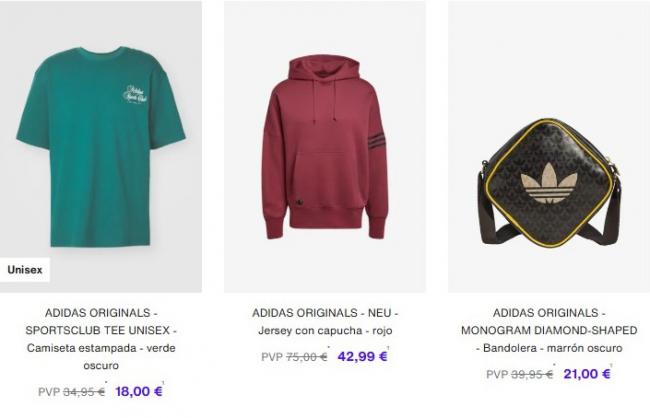
Task: Click the 'Bandolera - marrón oscuro' description
Action: (549, 348)
